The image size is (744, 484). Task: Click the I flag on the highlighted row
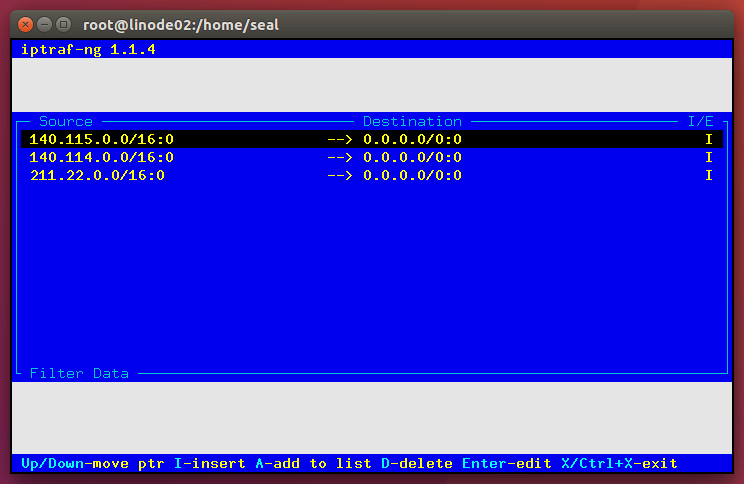tap(708, 139)
